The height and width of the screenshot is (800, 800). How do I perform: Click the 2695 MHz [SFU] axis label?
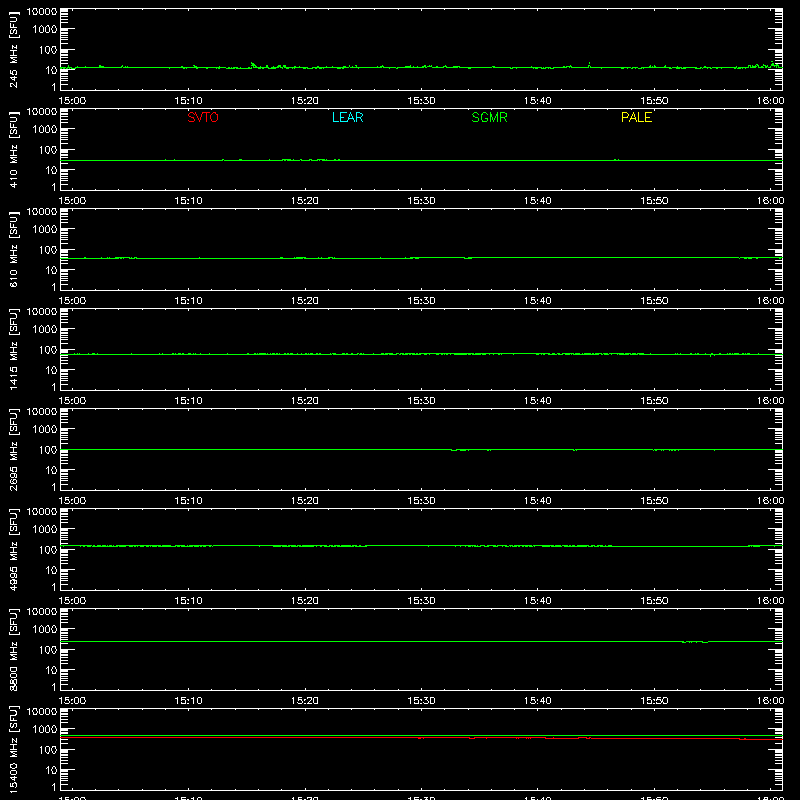coord(14,449)
